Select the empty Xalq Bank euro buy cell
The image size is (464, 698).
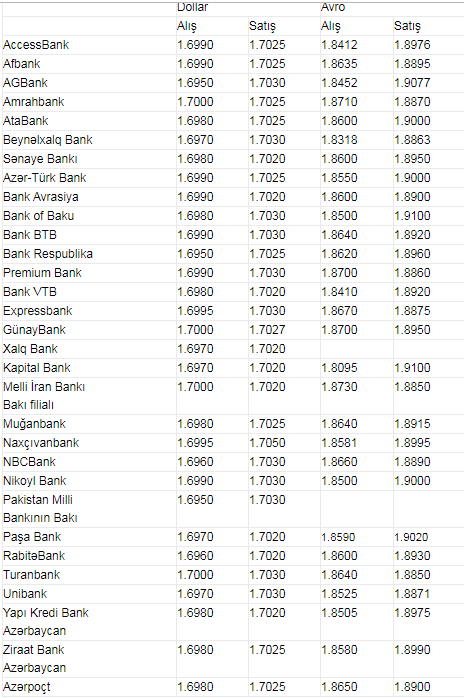pos(357,349)
